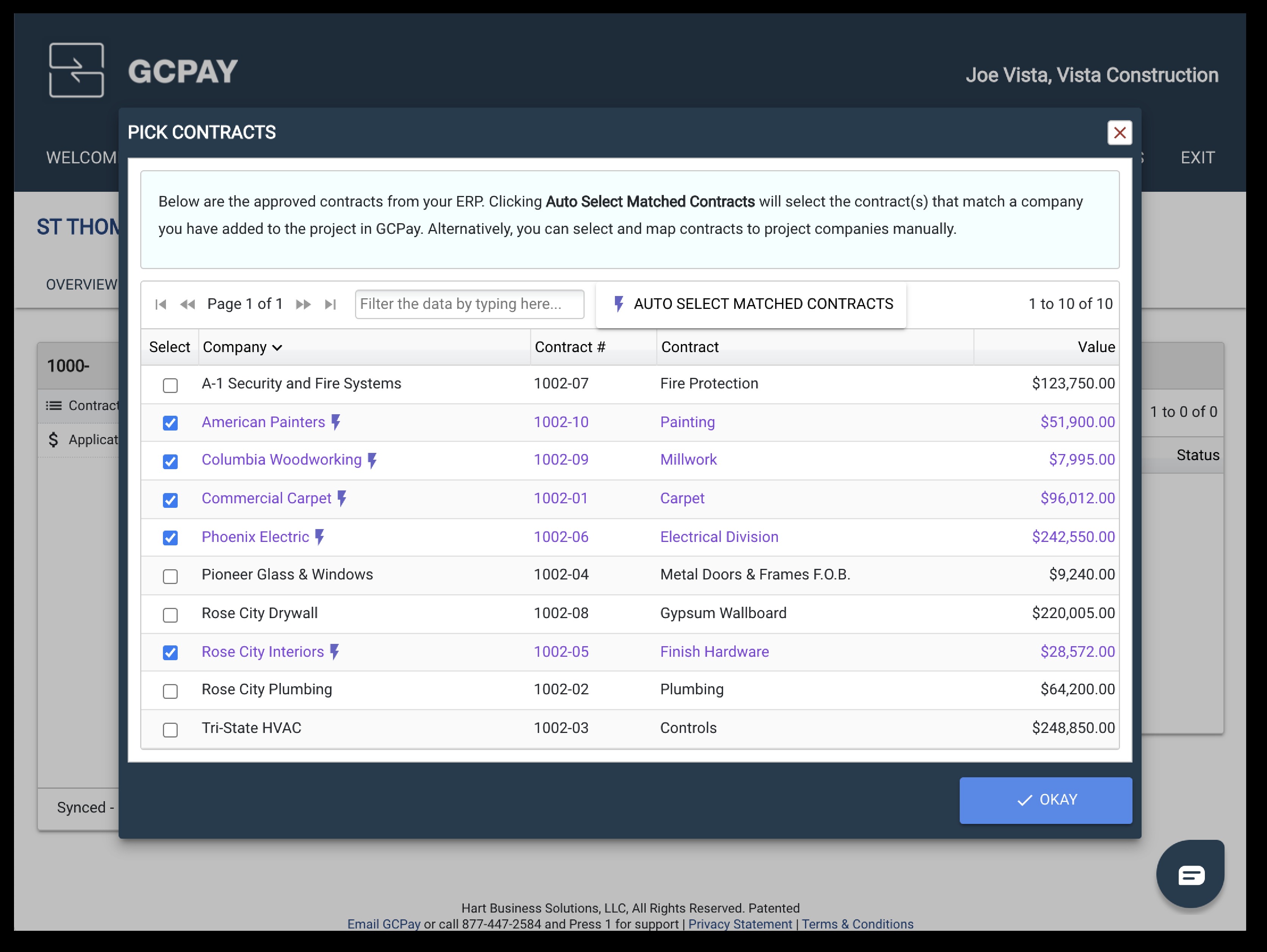Click previous page double-arrow icon
The image size is (1267, 952).
click(187, 304)
